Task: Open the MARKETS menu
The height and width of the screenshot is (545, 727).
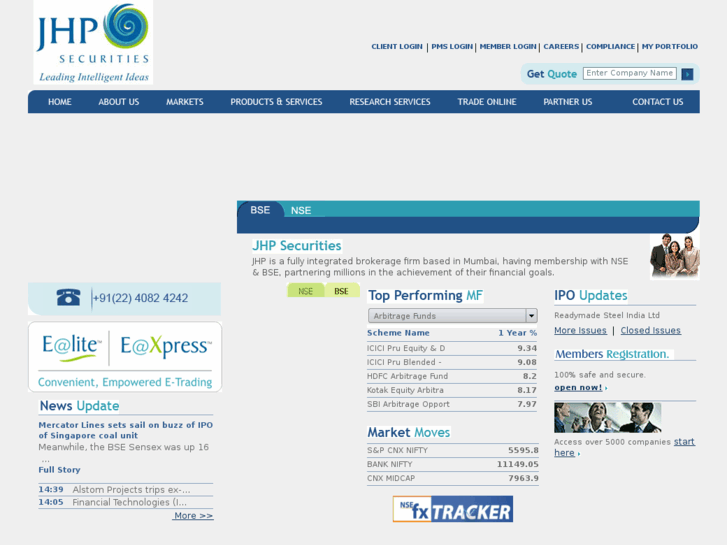Action: click(185, 102)
